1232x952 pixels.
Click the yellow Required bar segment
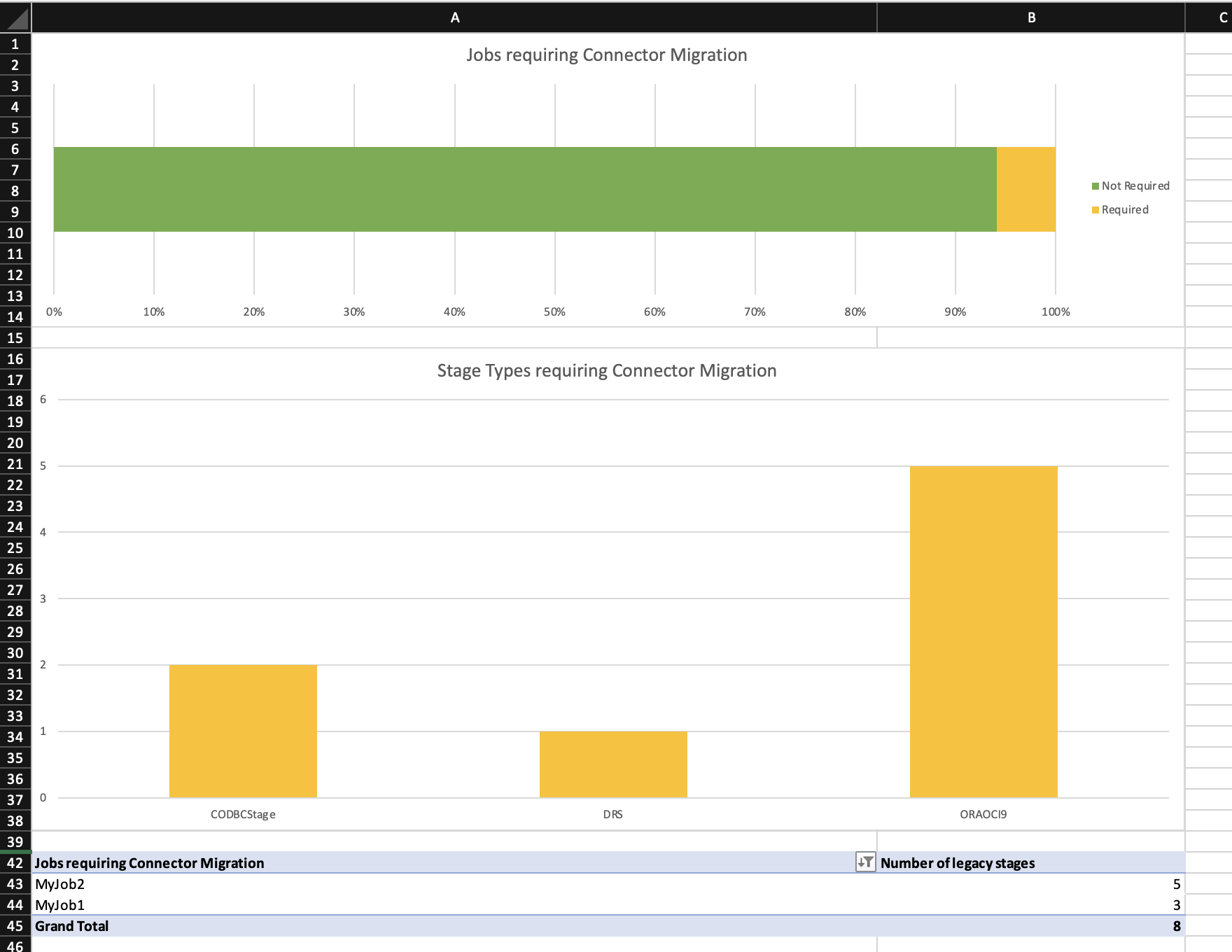[x=1025, y=189]
